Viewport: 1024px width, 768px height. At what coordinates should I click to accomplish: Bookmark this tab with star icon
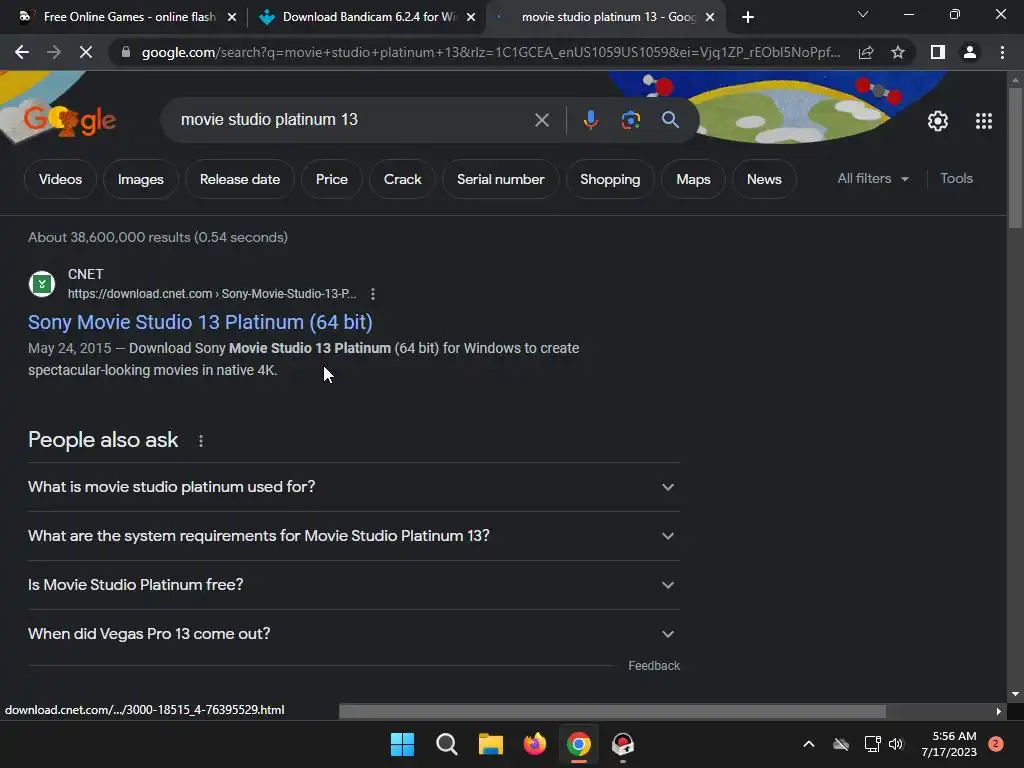[898, 52]
